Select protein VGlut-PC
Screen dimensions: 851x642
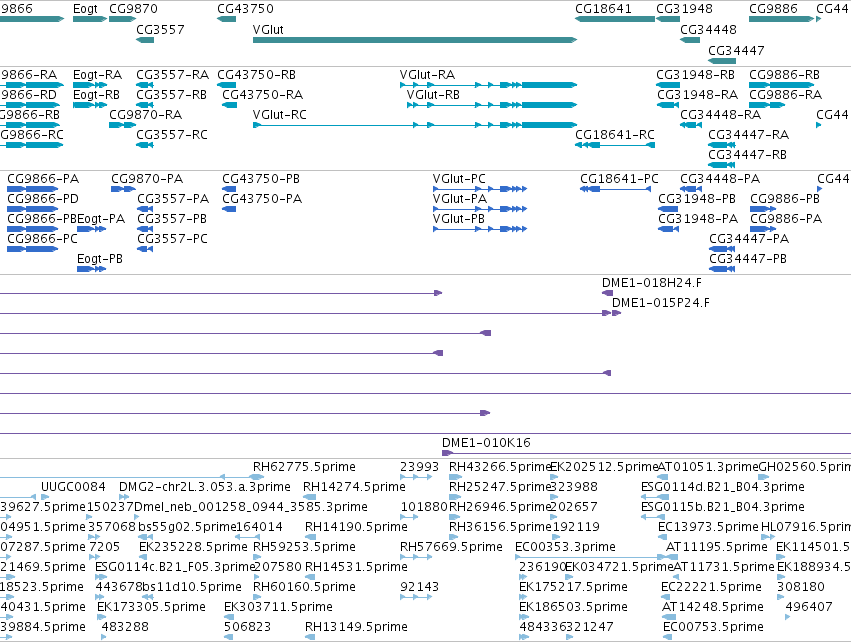click(x=480, y=189)
